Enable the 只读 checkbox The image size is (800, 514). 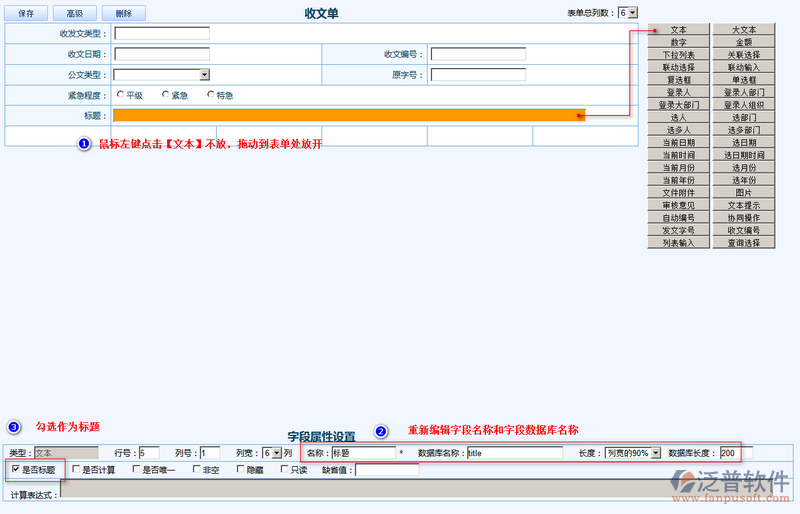point(285,469)
